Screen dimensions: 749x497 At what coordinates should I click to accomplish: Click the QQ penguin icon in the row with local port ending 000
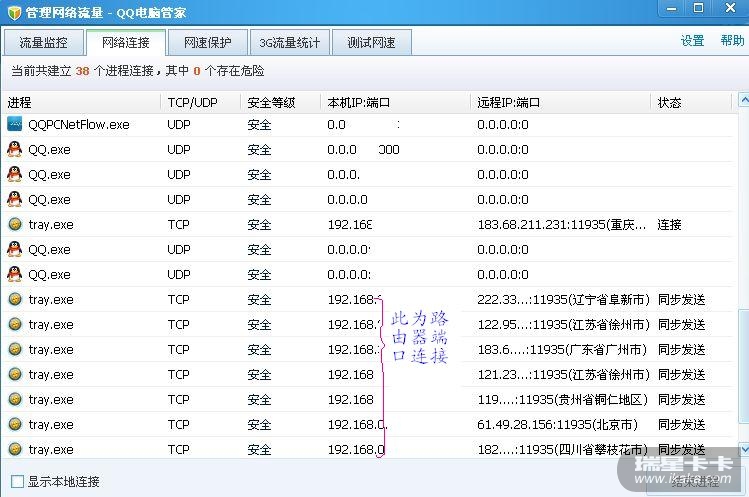point(14,149)
